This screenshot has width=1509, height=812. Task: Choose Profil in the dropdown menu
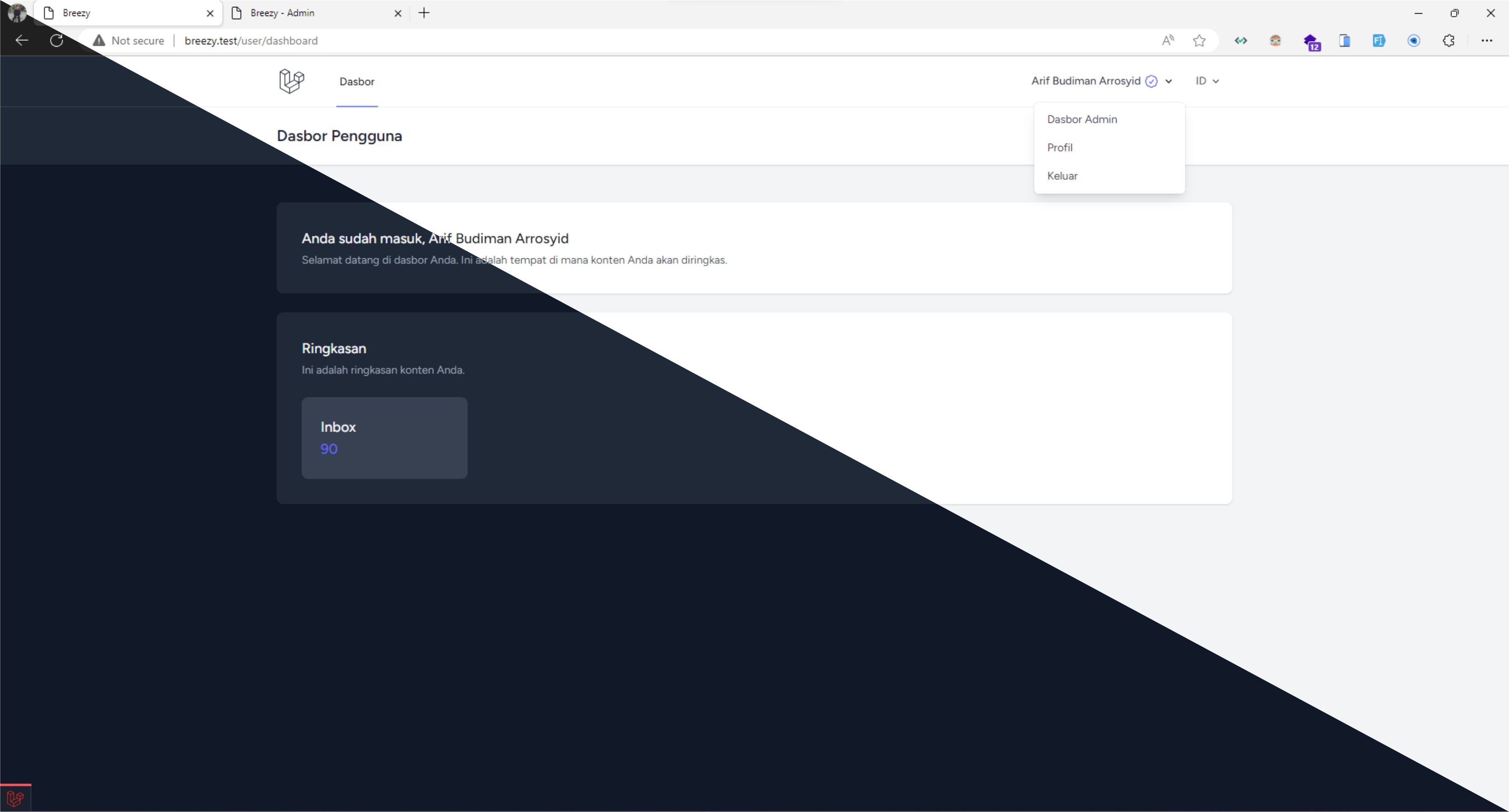coord(1059,148)
